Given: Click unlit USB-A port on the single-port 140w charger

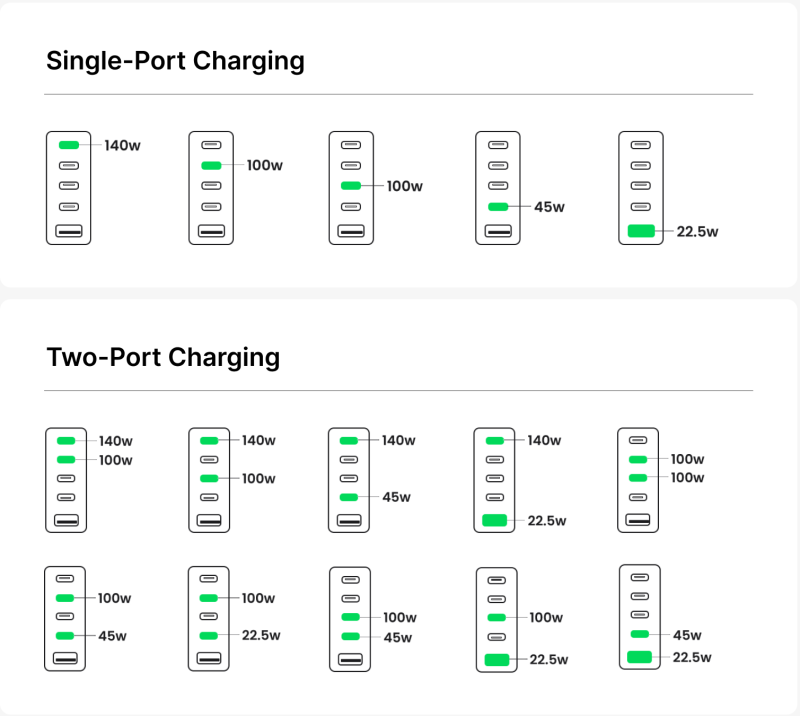Looking at the screenshot, I should [x=68, y=232].
